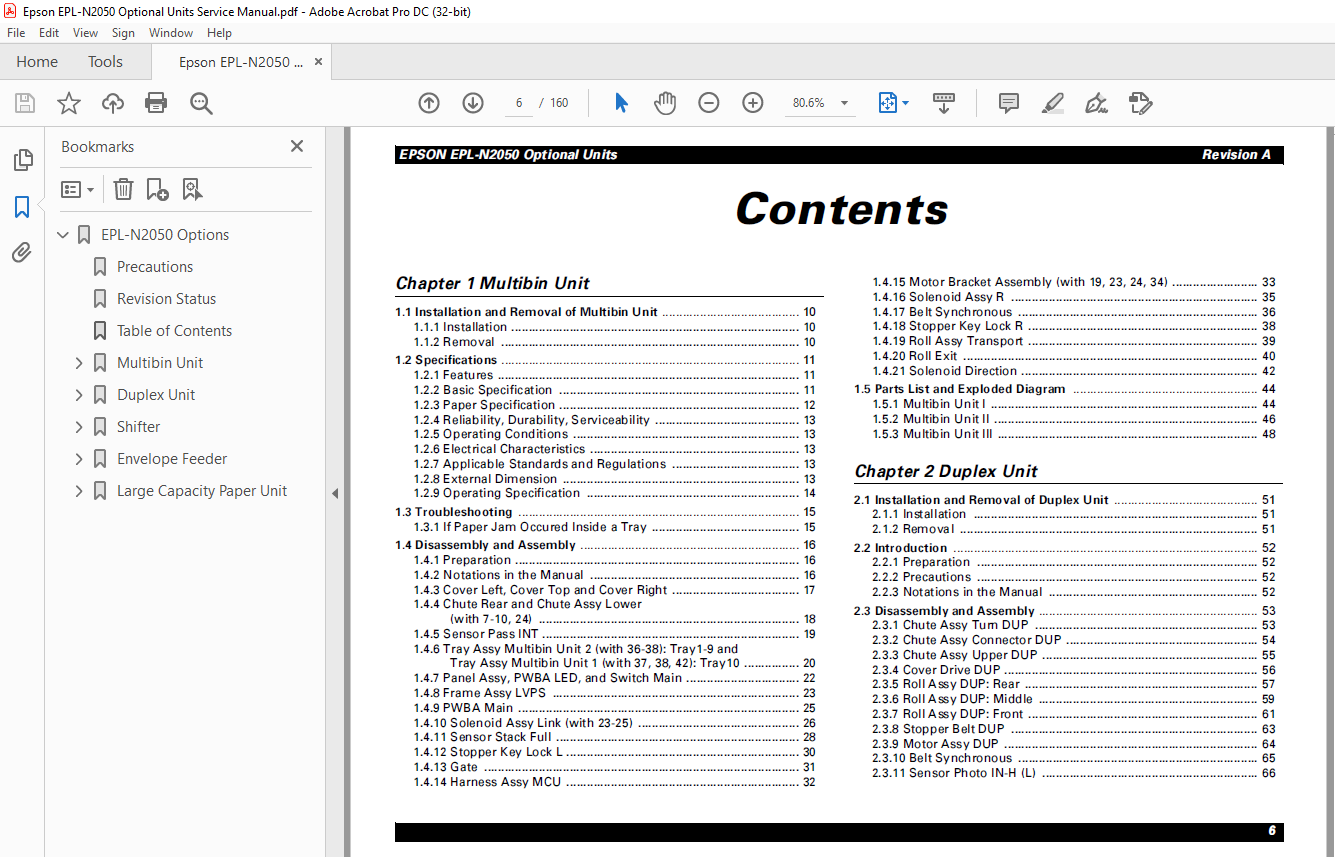Open the sign document pen icon
The width and height of the screenshot is (1335, 857).
1097,103
